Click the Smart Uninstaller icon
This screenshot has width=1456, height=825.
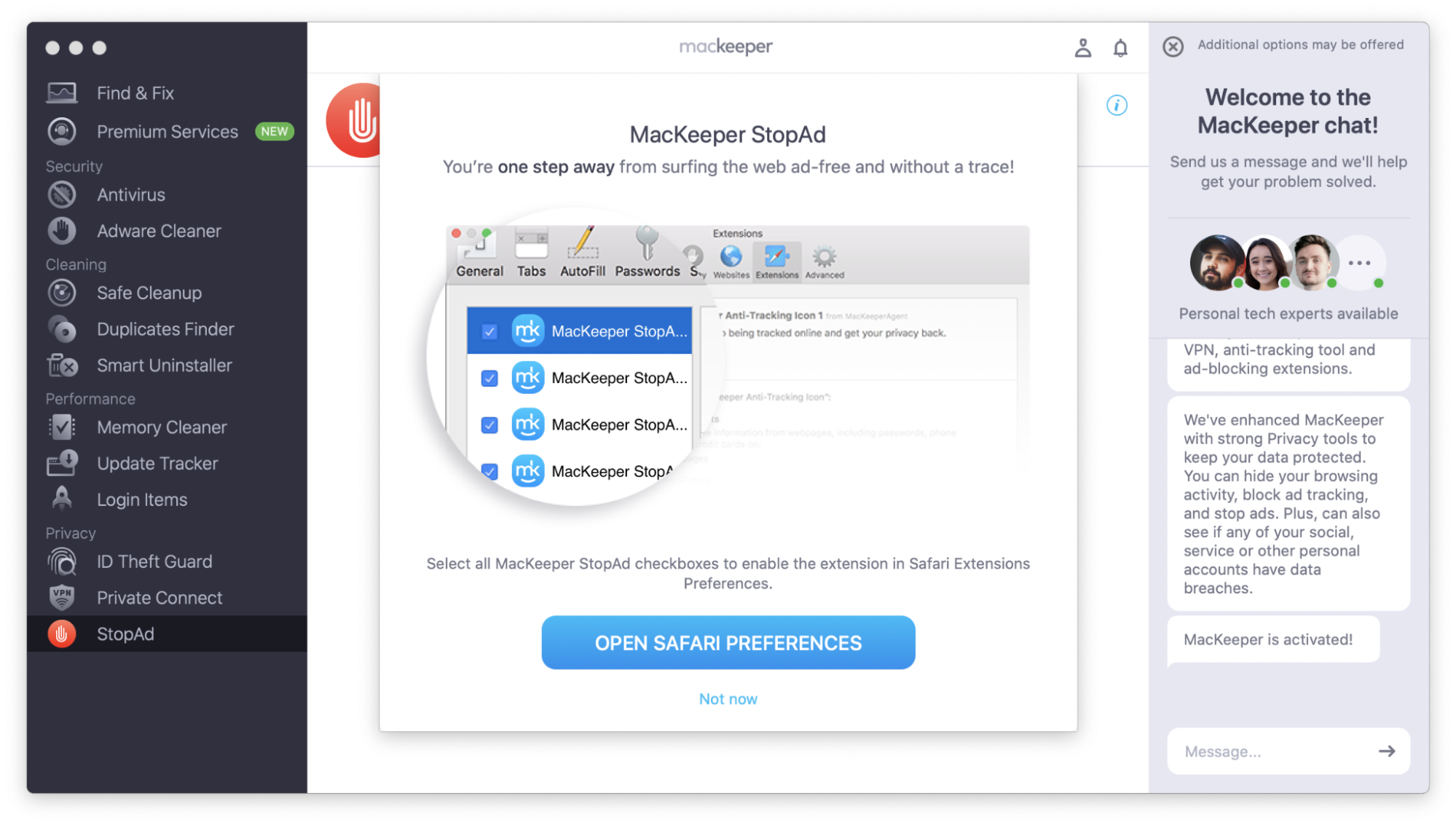tap(64, 365)
